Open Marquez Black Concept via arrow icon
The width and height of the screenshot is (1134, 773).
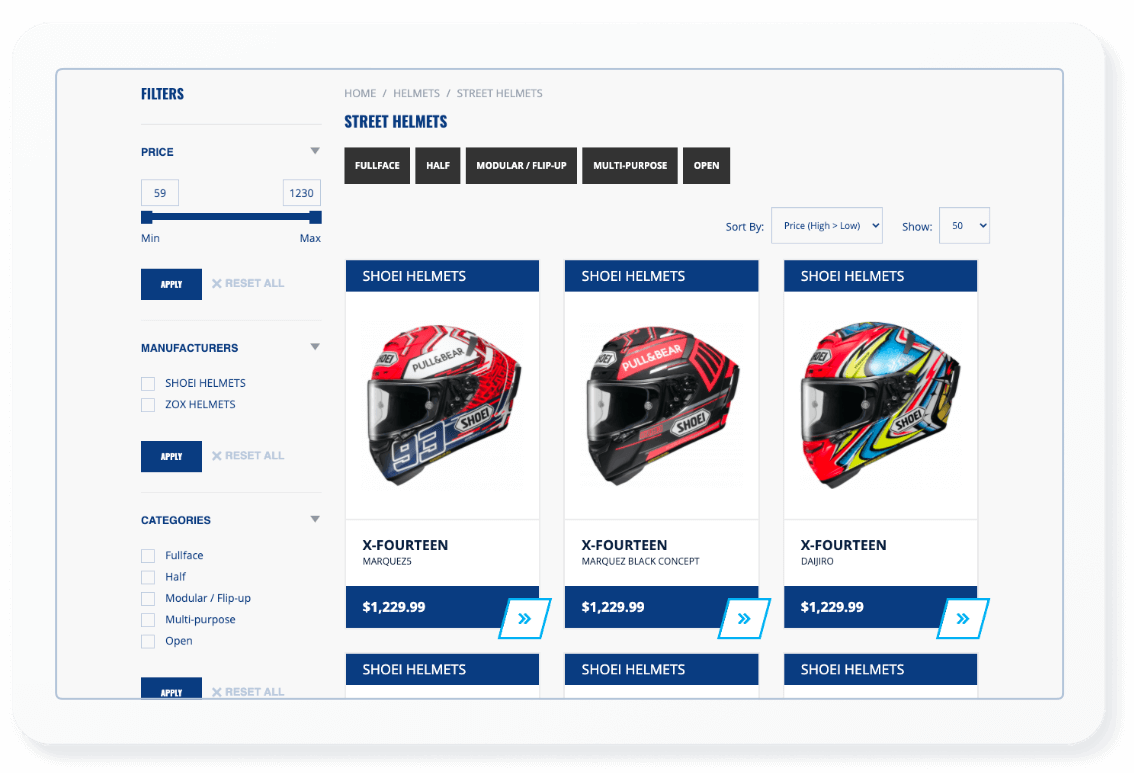pos(744,618)
